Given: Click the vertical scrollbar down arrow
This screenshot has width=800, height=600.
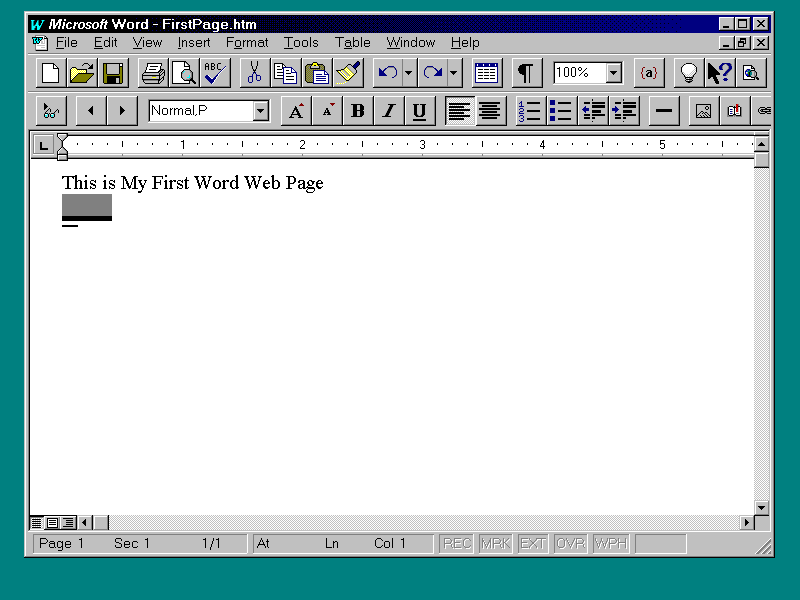Looking at the screenshot, I should 762,508.
